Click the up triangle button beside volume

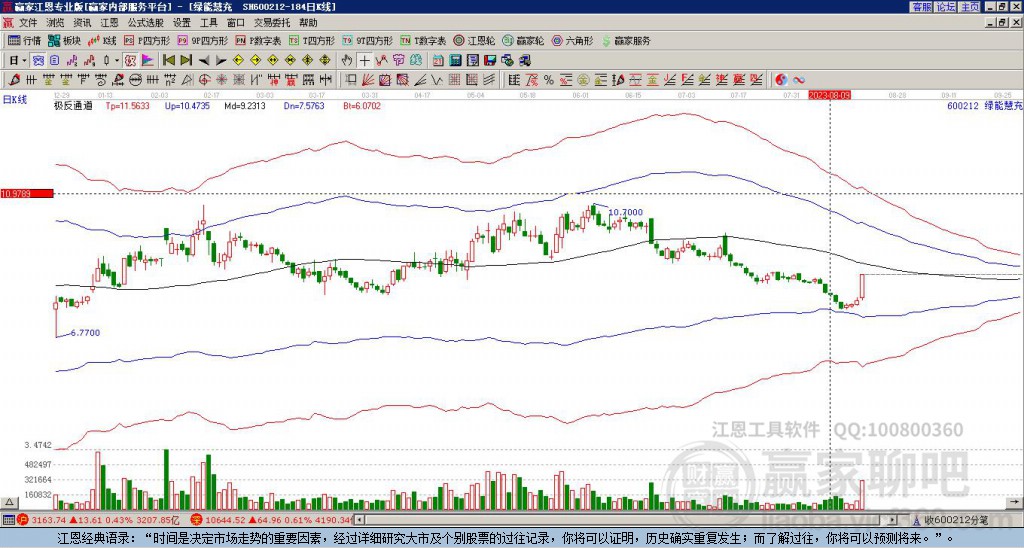(9, 503)
